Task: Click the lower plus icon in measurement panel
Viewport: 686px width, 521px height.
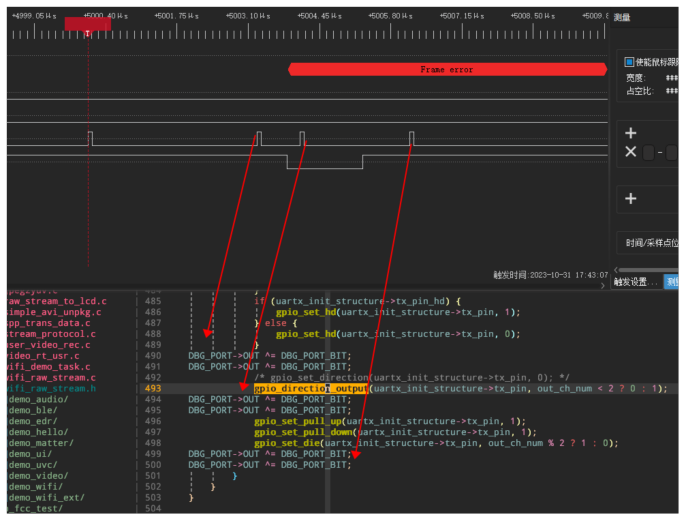Action: coord(630,199)
